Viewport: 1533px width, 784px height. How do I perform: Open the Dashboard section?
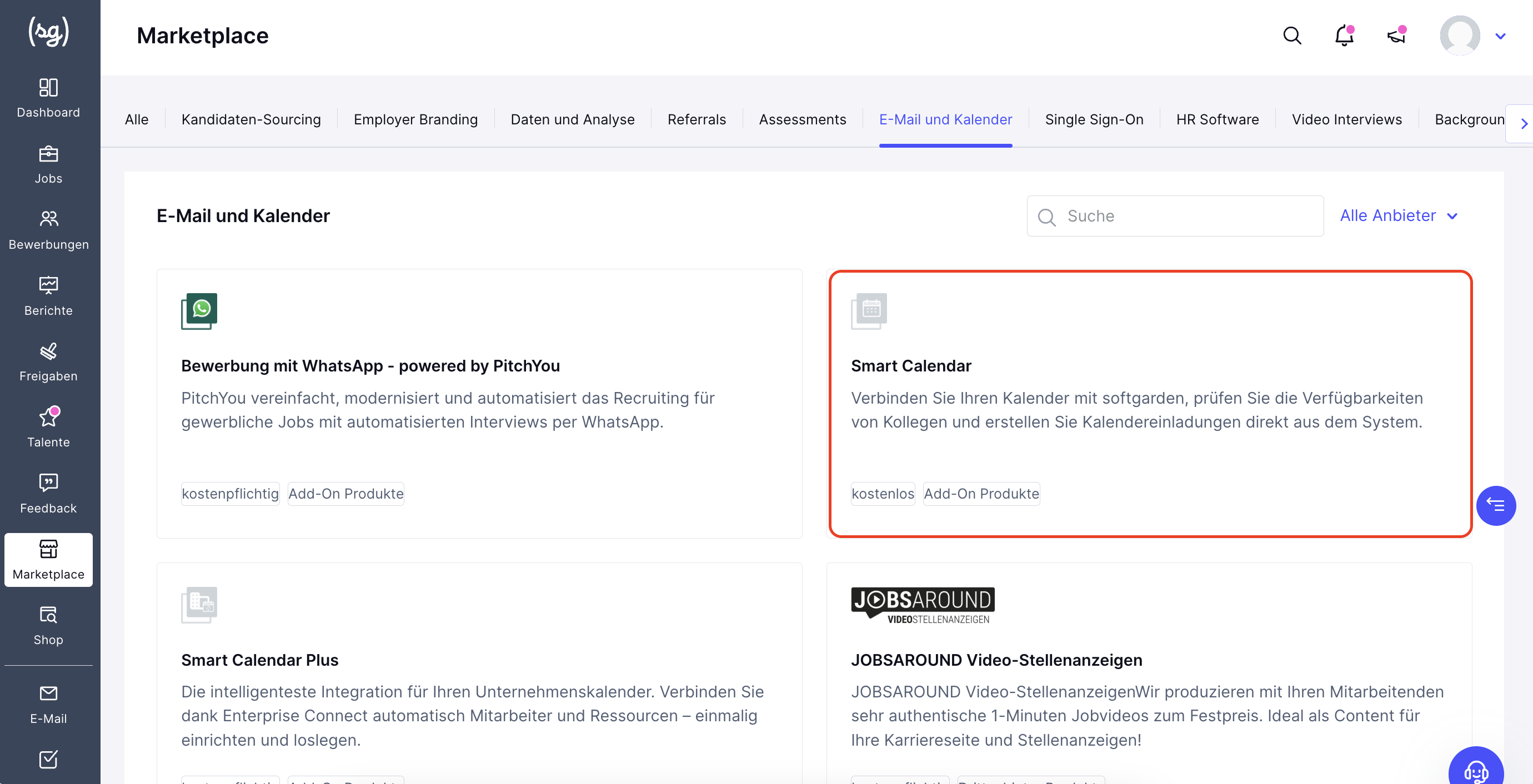pyautogui.click(x=48, y=99)
